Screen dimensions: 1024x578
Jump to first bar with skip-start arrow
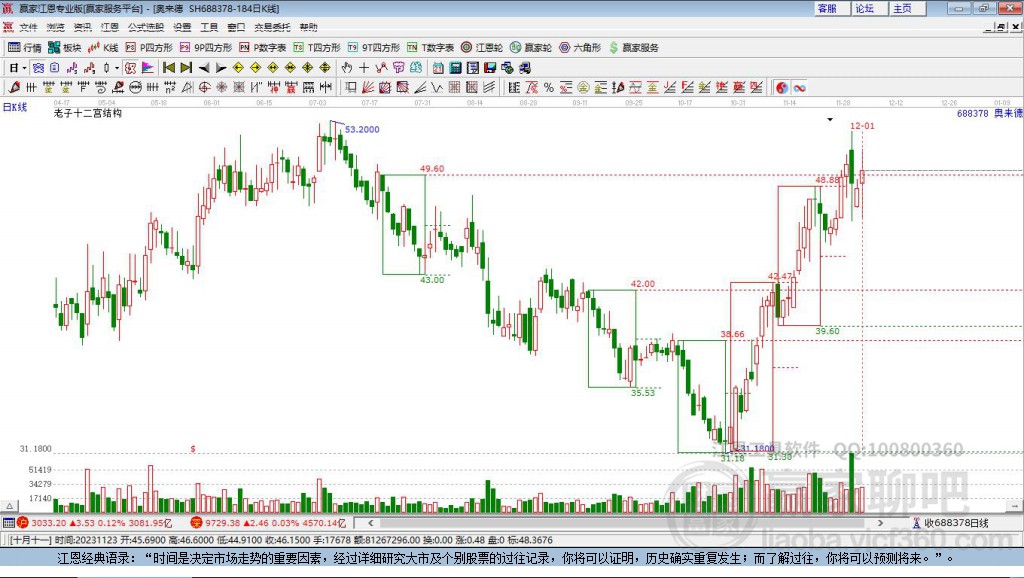click(169, 67)
